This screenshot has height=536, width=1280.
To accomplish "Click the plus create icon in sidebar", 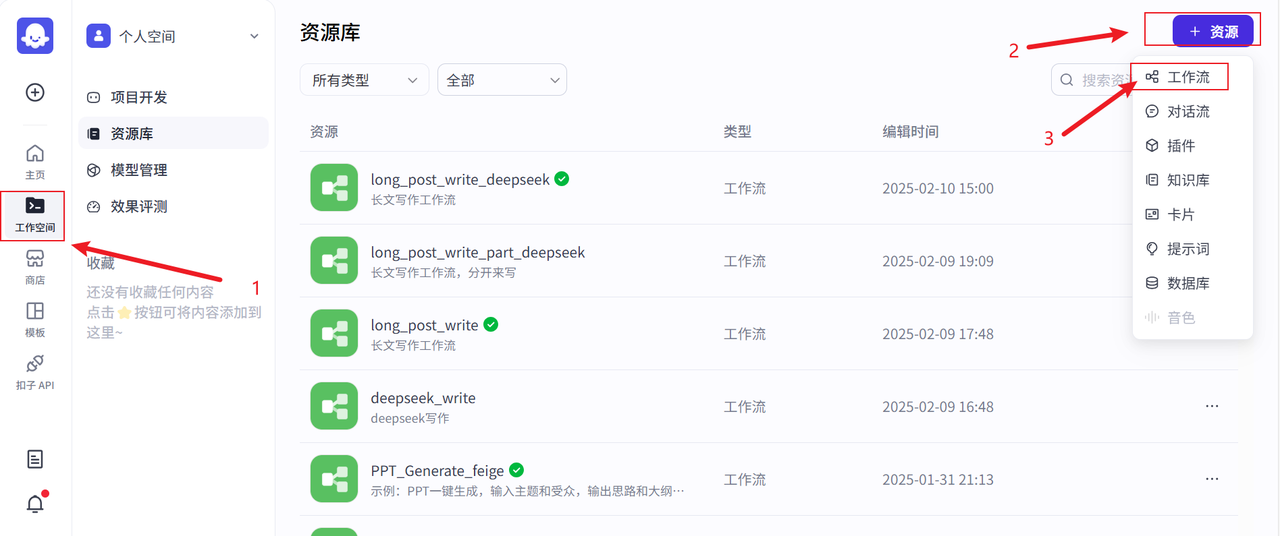I will 35,92.
